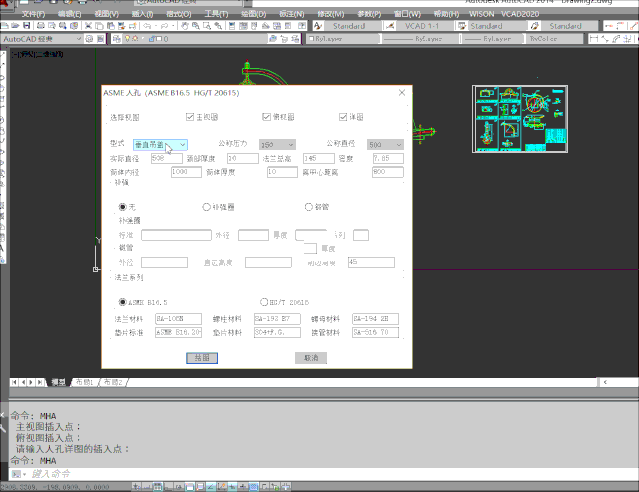Open the 文件(F) menu
Image resolution: width=639 pixels, height=492 pixels.
33,14
